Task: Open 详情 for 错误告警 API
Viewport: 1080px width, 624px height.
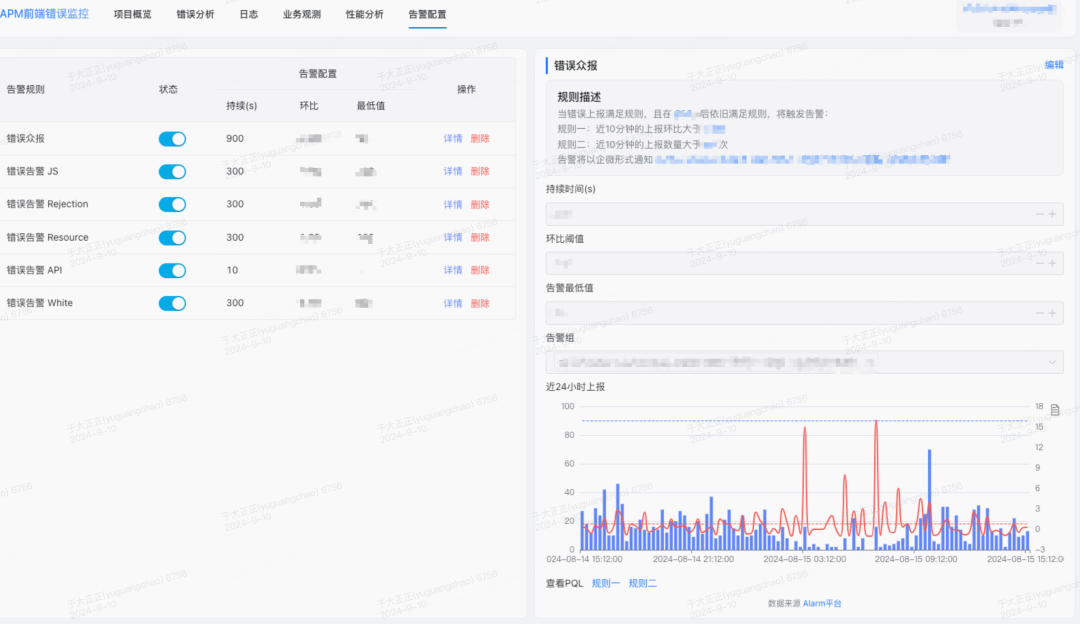Action: [453, 270]
